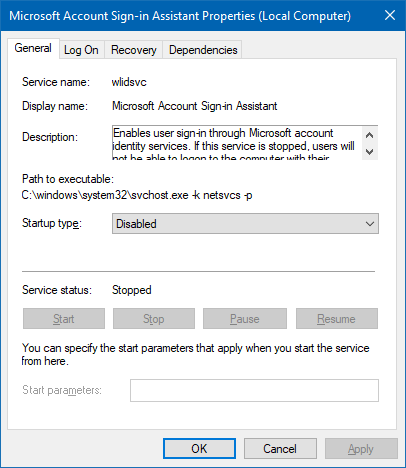Expand the Startup type dropdown

[x=245, y=224]
